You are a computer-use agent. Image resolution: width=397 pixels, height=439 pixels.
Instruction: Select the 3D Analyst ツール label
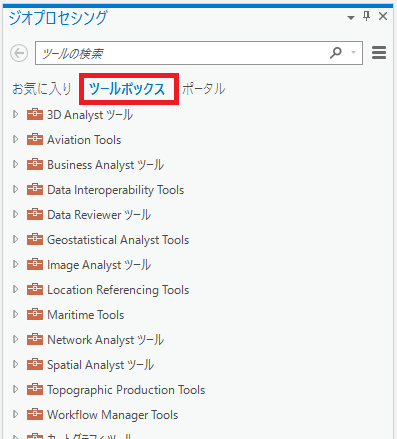(90, 115)
